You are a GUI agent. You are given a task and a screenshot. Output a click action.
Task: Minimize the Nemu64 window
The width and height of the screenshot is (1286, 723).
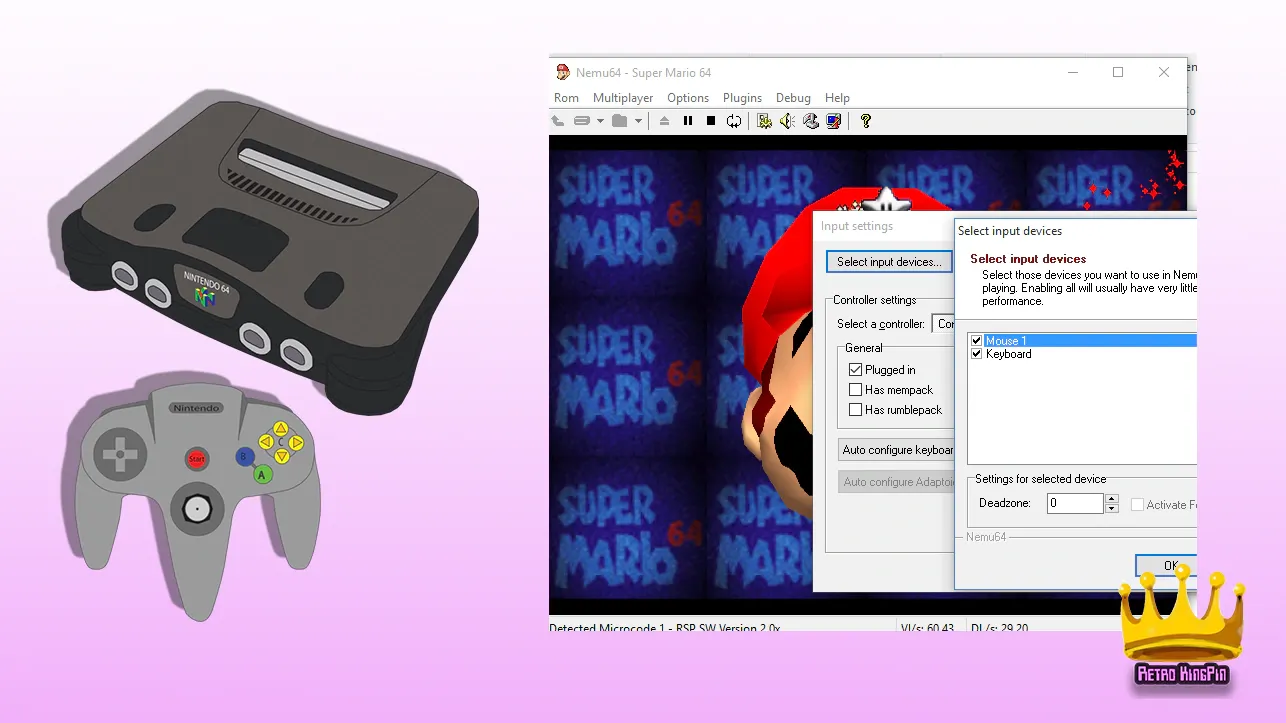pos(1073,72)
